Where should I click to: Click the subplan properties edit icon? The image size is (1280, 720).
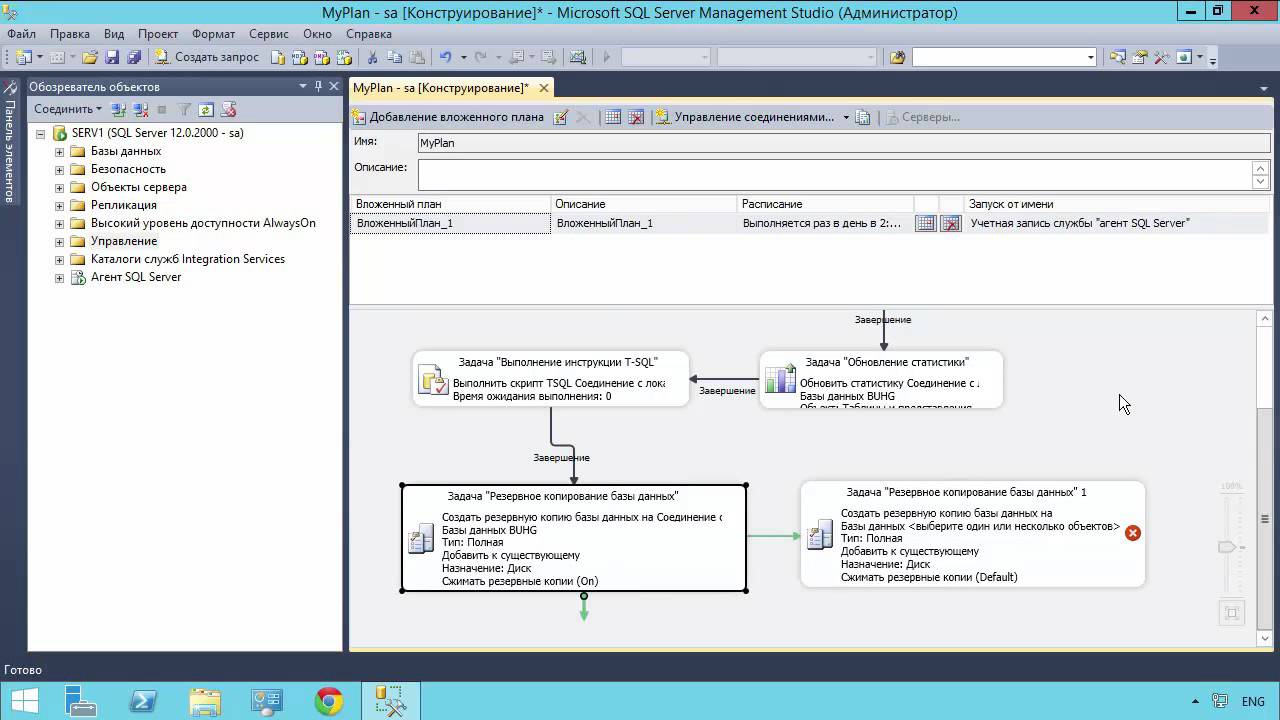click(x=561, y=117)
